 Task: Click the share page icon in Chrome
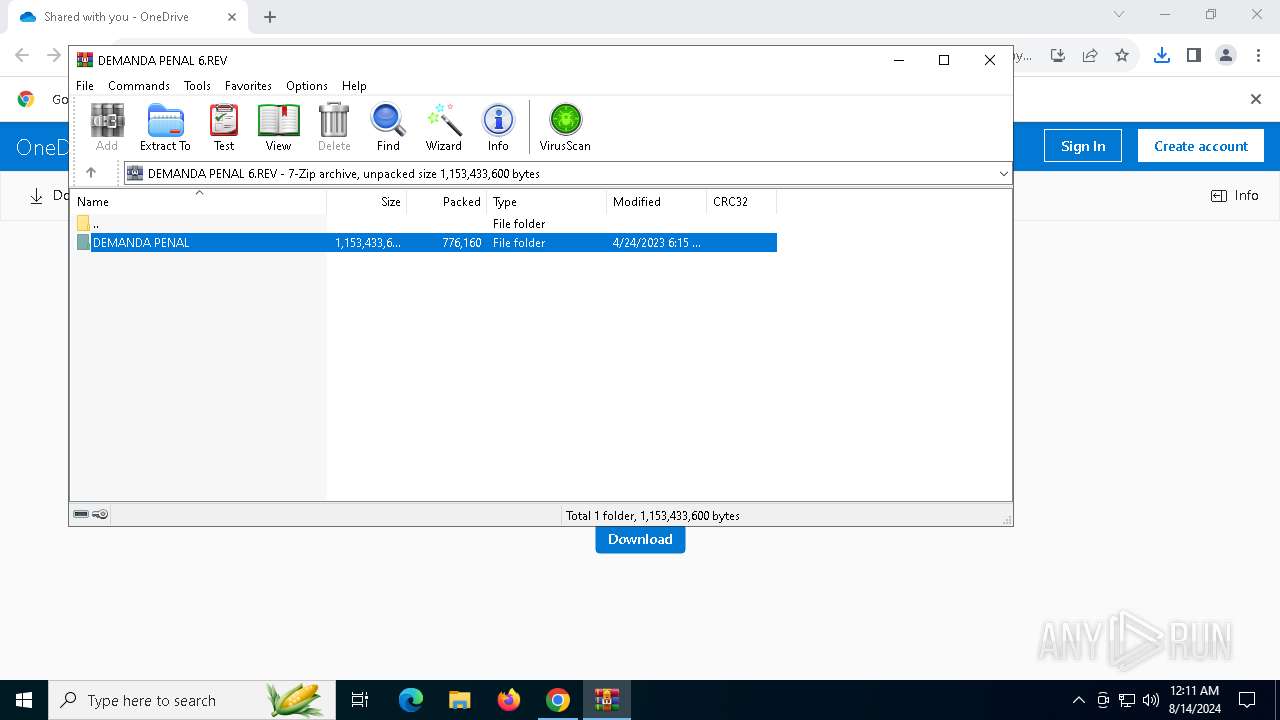pos(1090,56)
